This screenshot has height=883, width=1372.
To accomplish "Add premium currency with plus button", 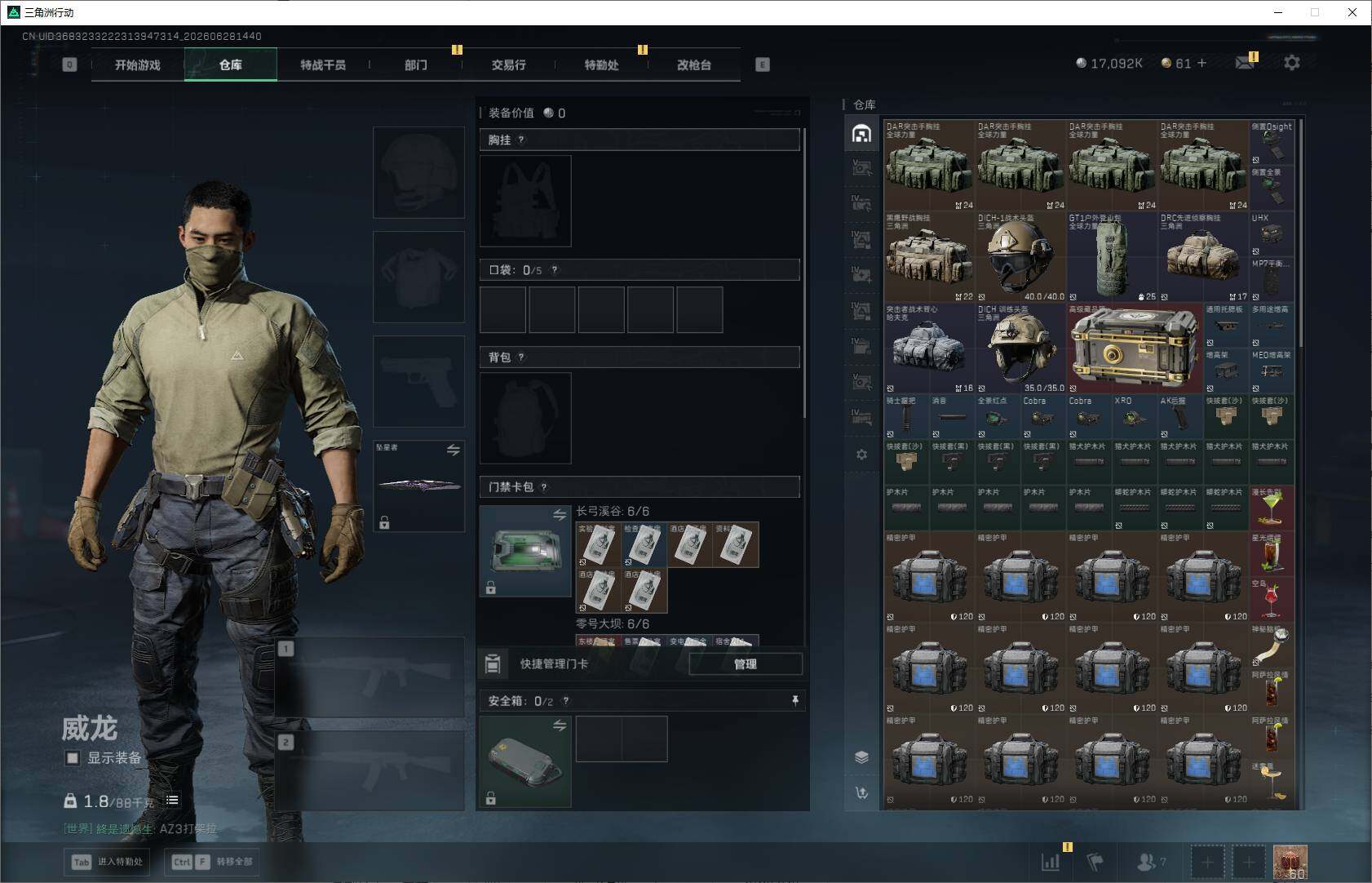I will point(1202,63).
